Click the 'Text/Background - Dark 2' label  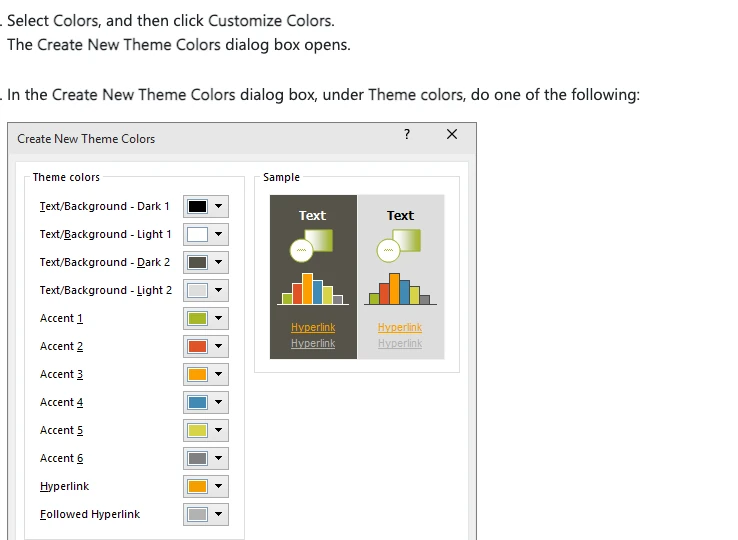tap(105, 262)
